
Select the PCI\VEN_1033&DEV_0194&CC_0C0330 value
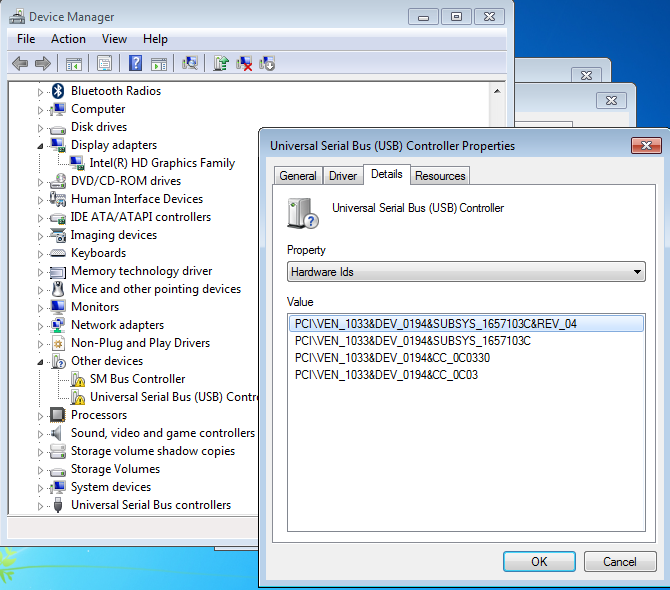coord(392,358)
